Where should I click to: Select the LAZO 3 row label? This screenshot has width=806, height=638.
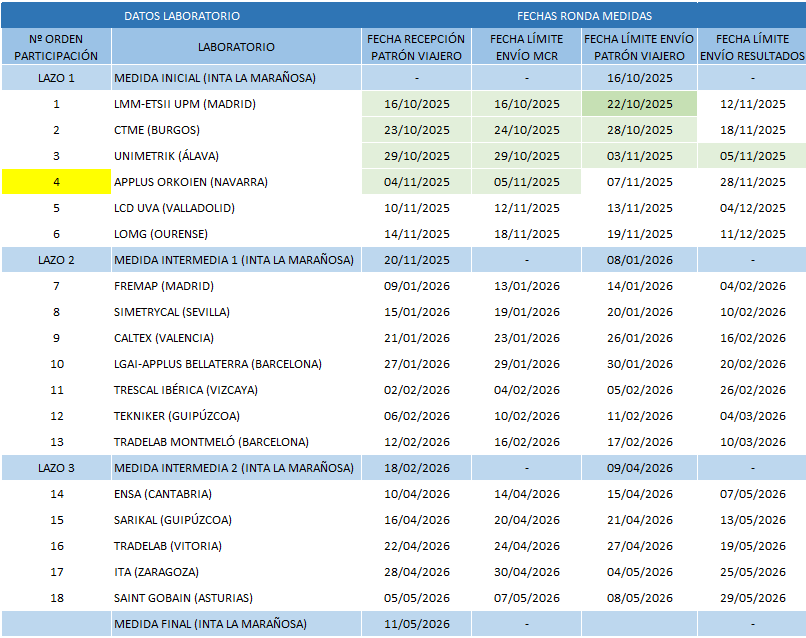(56, 468)
